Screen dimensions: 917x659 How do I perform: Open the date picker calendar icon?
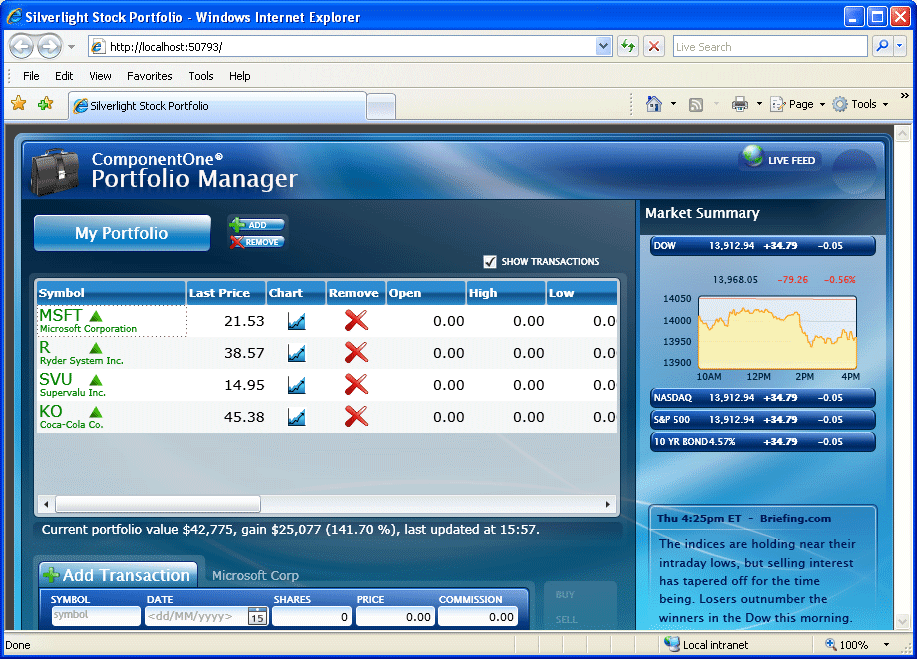tap(257, 617)
